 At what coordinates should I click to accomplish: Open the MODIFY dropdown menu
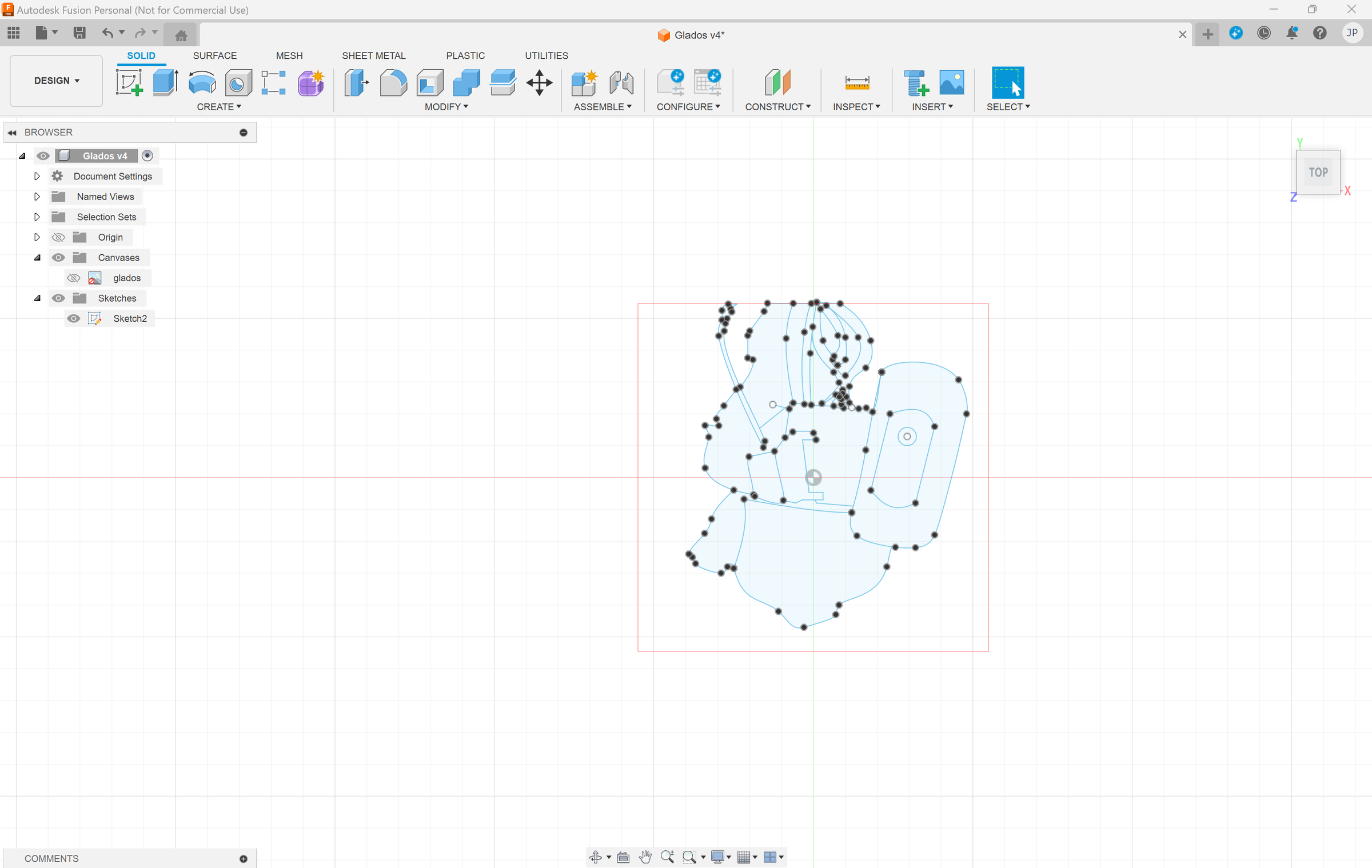coord(446,107)
